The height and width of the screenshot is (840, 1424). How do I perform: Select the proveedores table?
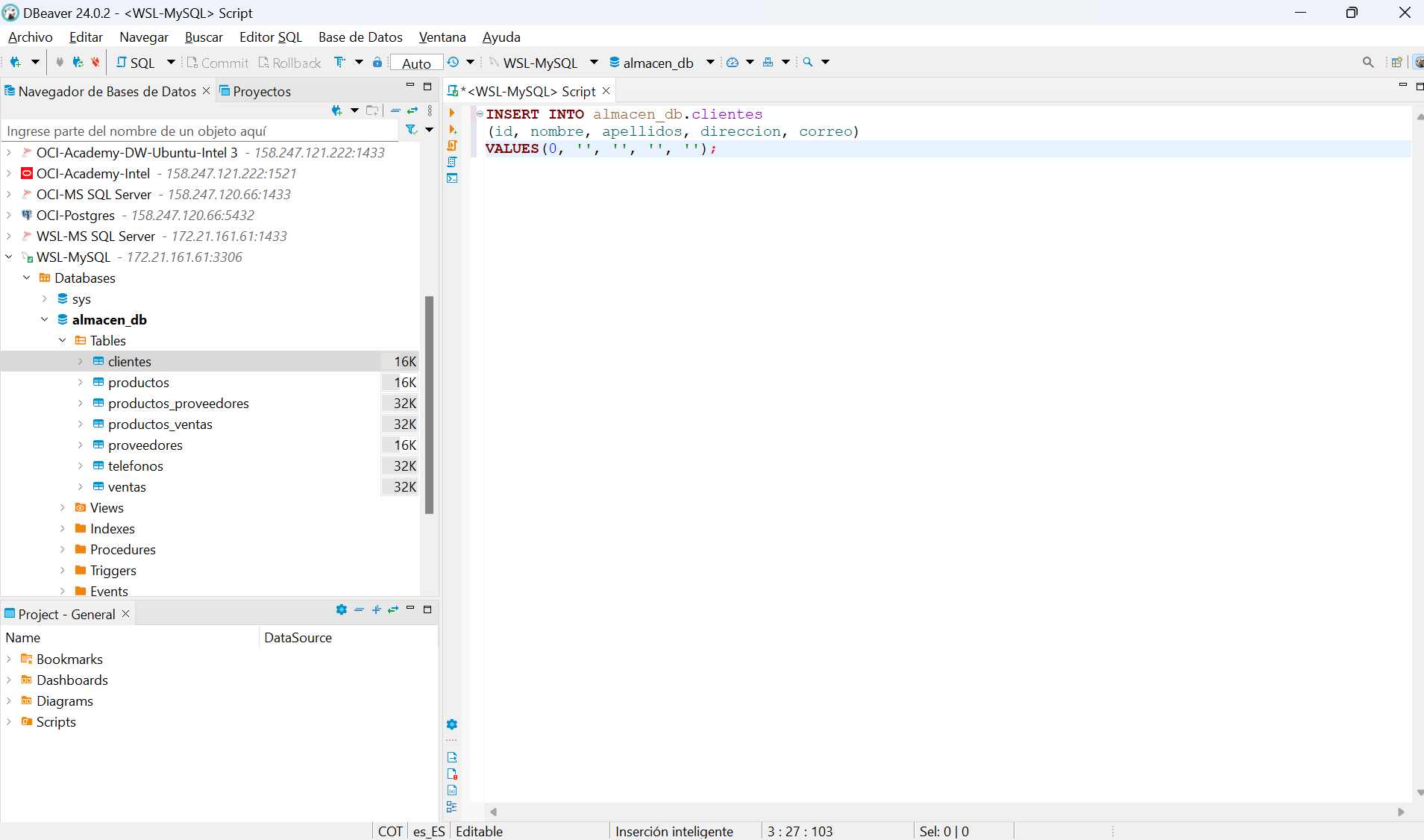click(x=145, y=445)
